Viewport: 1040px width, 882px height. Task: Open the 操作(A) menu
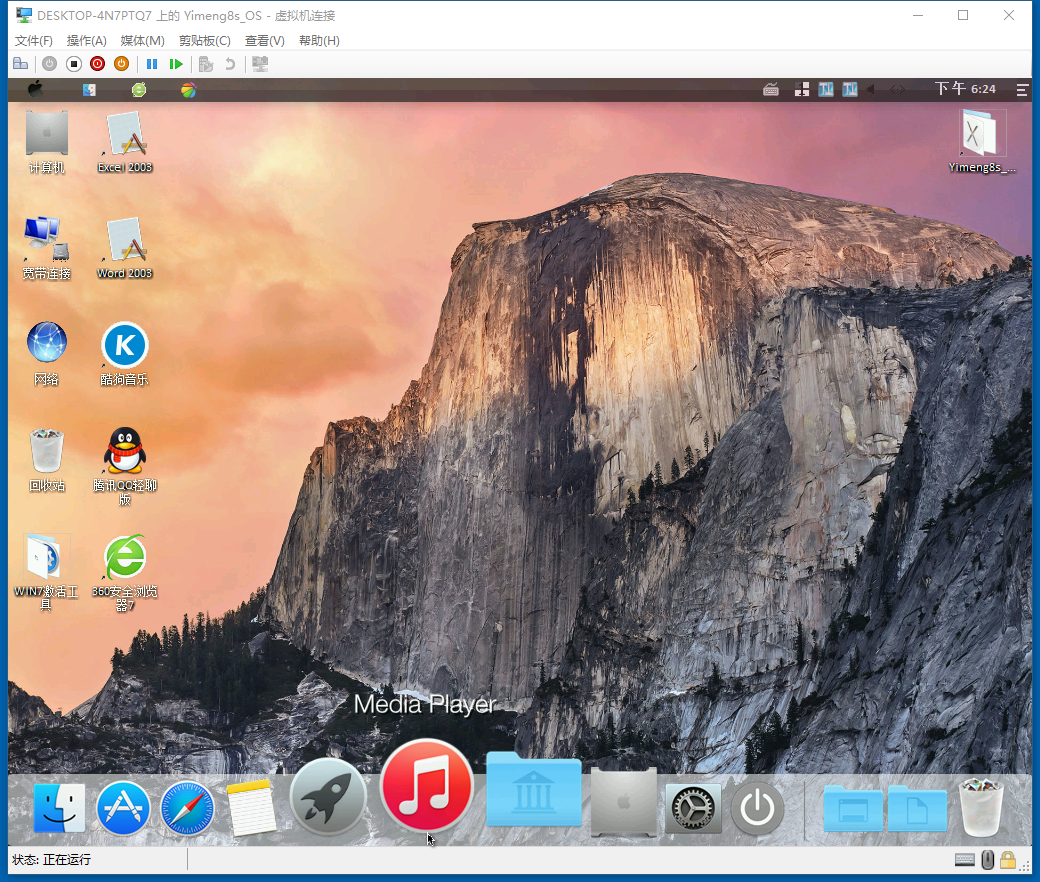(x=86, y=41)
